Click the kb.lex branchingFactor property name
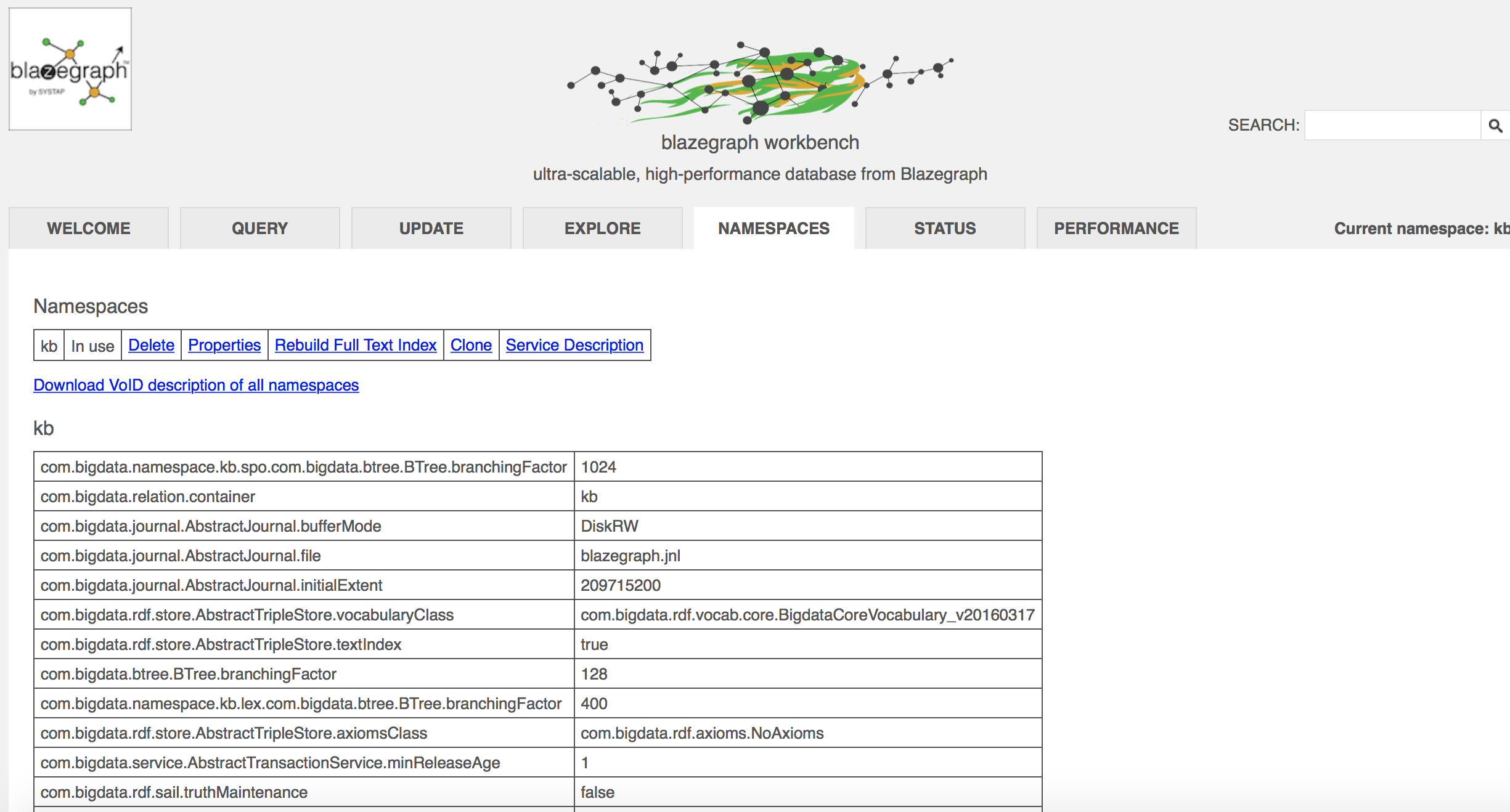The image size is (1510, 812). 304,704
